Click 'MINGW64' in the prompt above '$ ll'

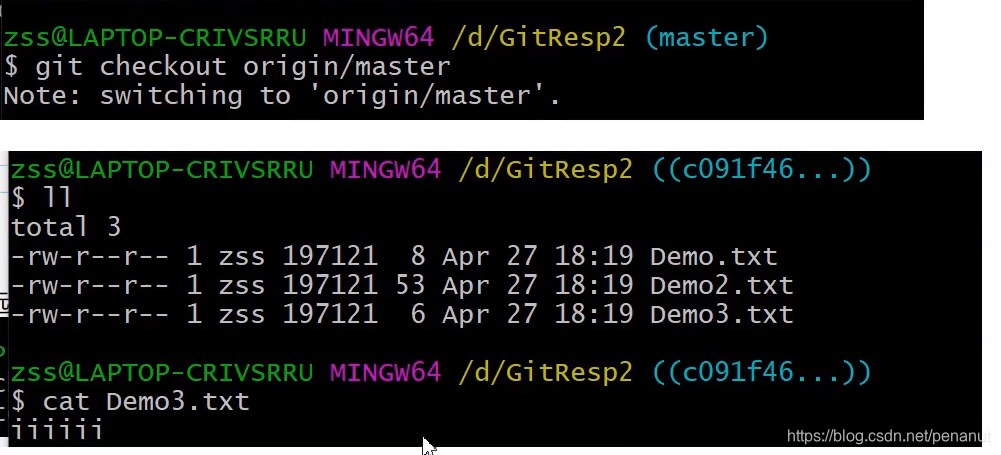click(x=385, y=169)
